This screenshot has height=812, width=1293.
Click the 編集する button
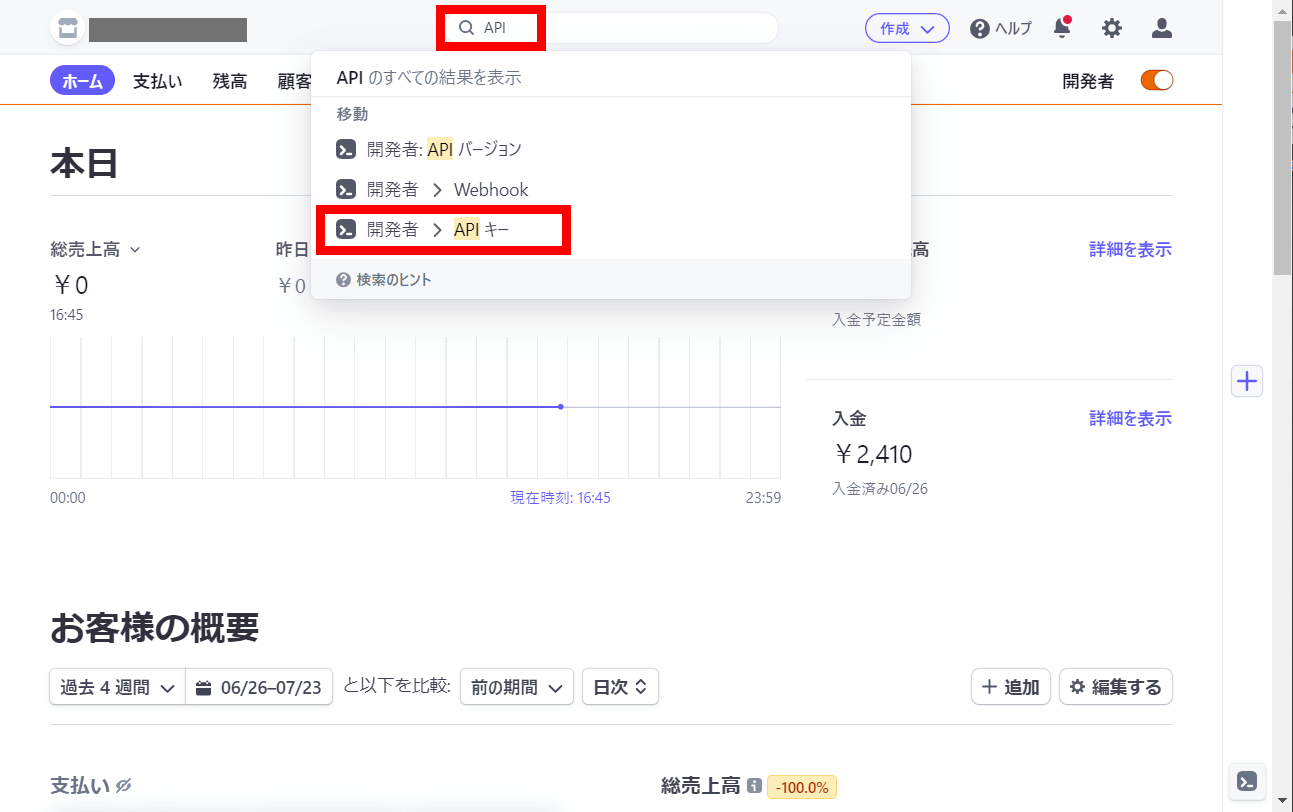coord(1116,687)
